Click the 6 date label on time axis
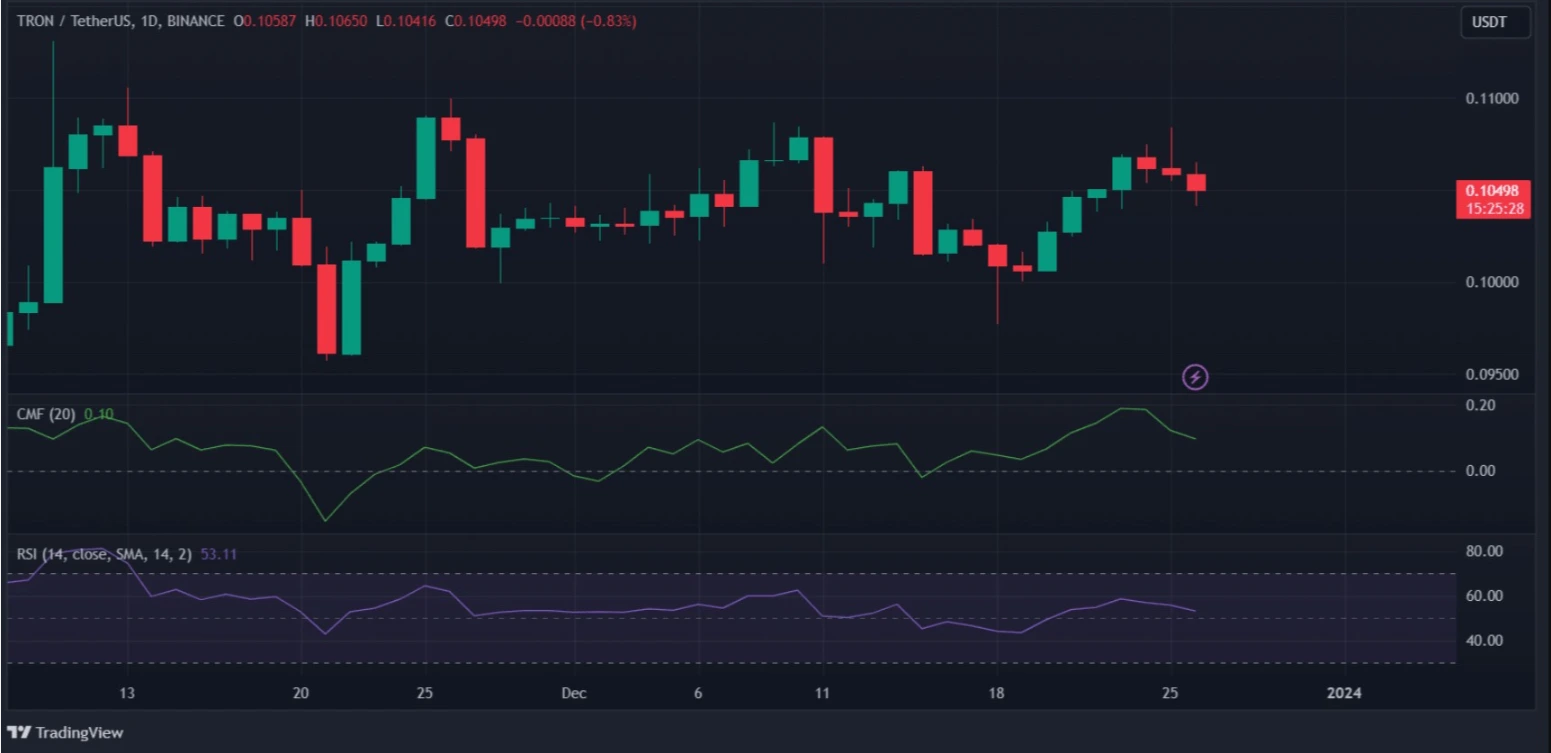This screenshot has height=753, width=1551. tap(698, 693)
